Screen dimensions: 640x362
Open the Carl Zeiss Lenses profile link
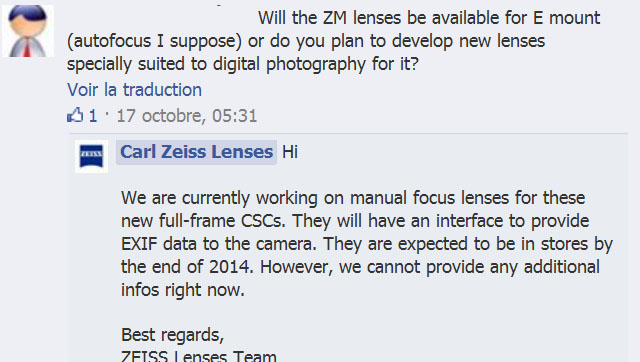[x=196, y=152]
